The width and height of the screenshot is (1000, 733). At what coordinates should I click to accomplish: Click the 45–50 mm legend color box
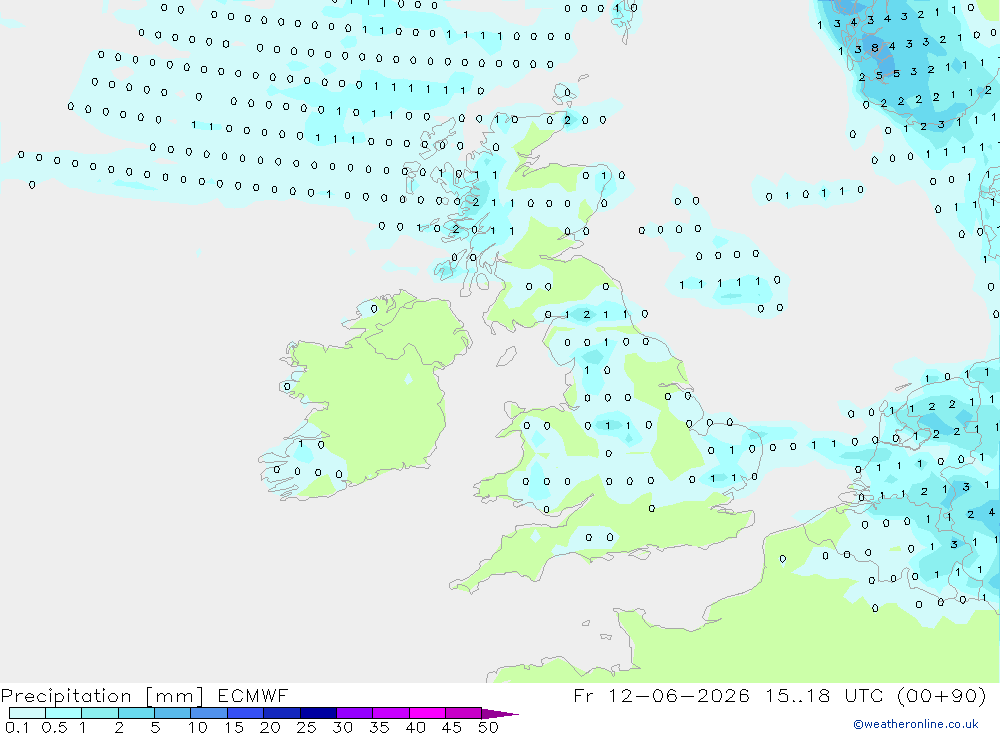(x=464, y=713)
